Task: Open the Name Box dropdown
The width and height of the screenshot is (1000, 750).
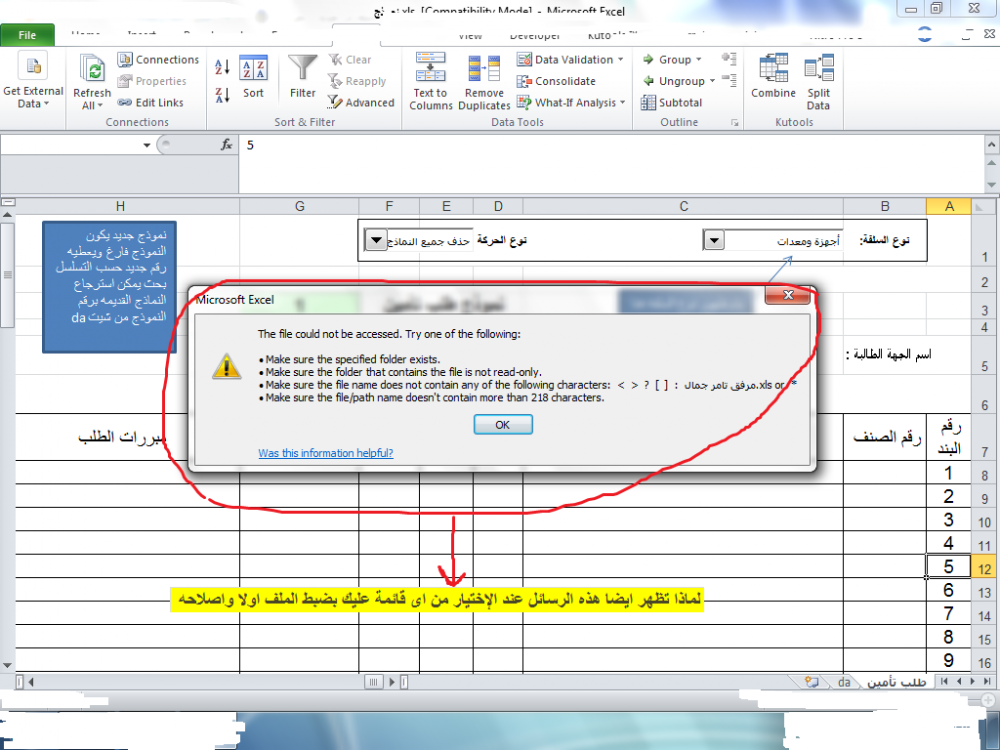Action: pyautogui.click(x=147, y=145)
